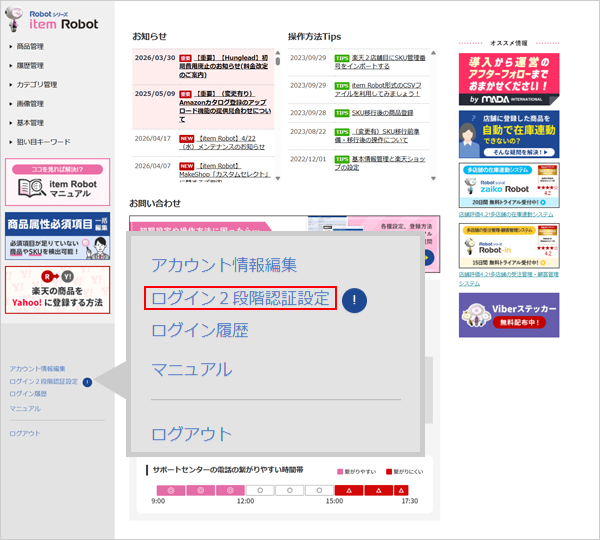Open the 多店舗の在庫連動システム text link

[x=506, y=214]
